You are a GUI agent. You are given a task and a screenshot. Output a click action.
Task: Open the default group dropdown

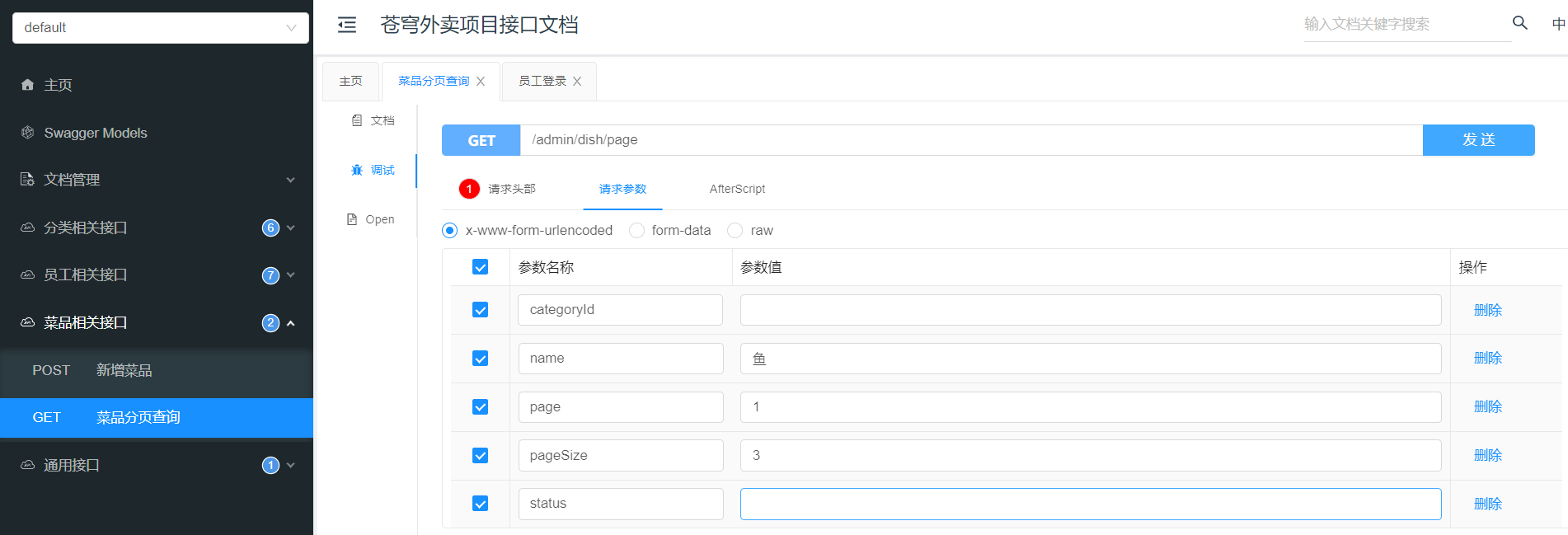161,27
